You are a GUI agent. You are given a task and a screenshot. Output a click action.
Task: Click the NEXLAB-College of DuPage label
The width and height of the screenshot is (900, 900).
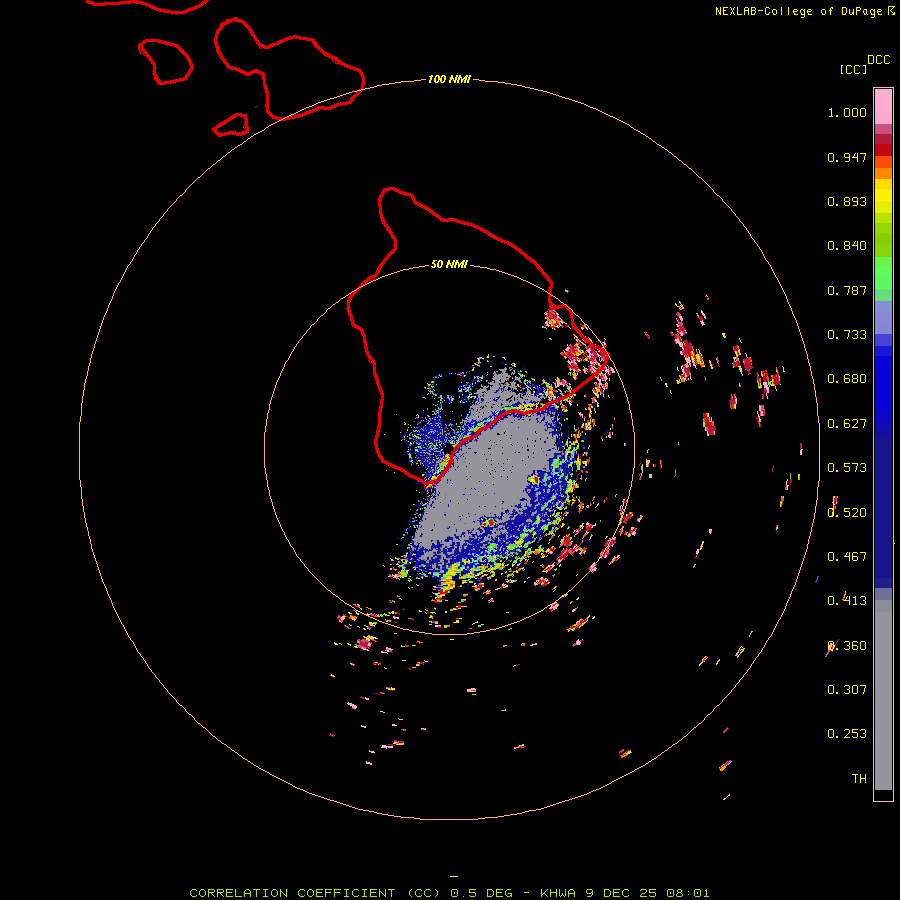pos(798,11)
